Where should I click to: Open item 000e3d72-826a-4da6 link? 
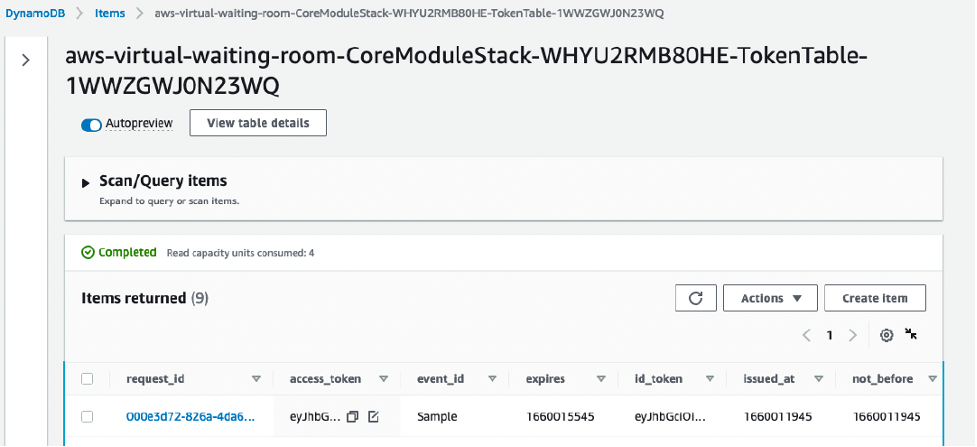191,416
